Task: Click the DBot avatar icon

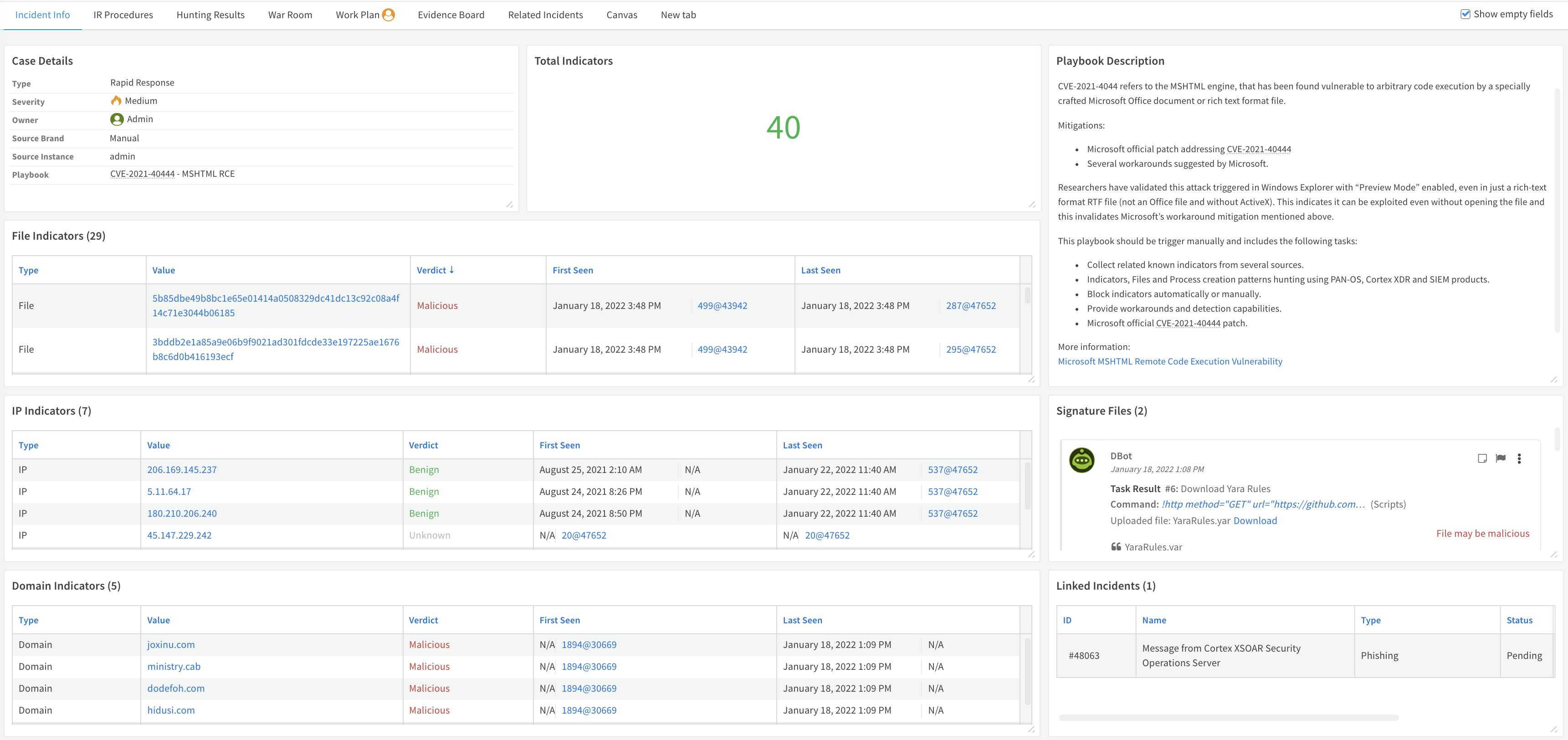Action: [1081, 460]
